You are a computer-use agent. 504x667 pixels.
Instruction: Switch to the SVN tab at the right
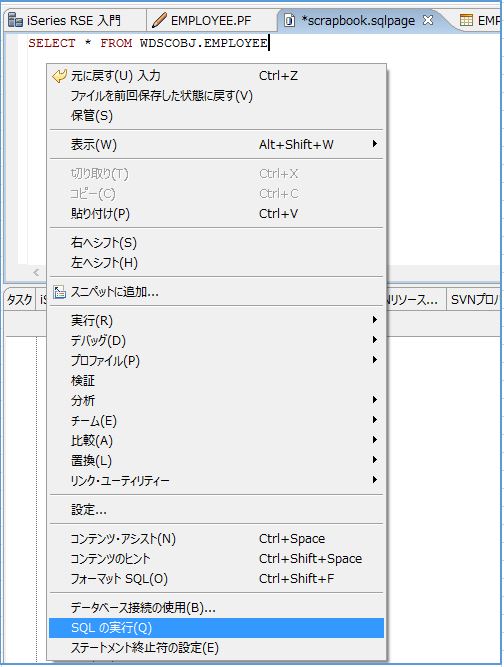473,299
